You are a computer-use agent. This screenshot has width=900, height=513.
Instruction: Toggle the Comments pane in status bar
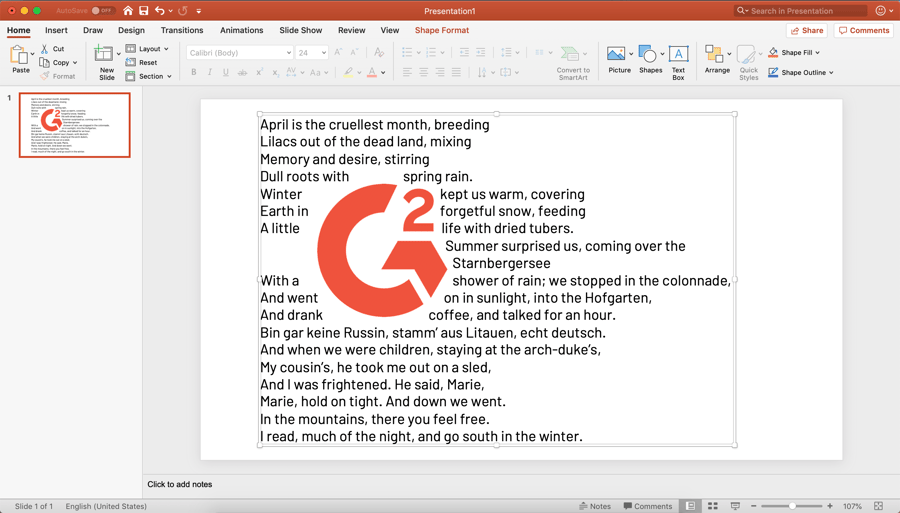(x=647, y=506)
